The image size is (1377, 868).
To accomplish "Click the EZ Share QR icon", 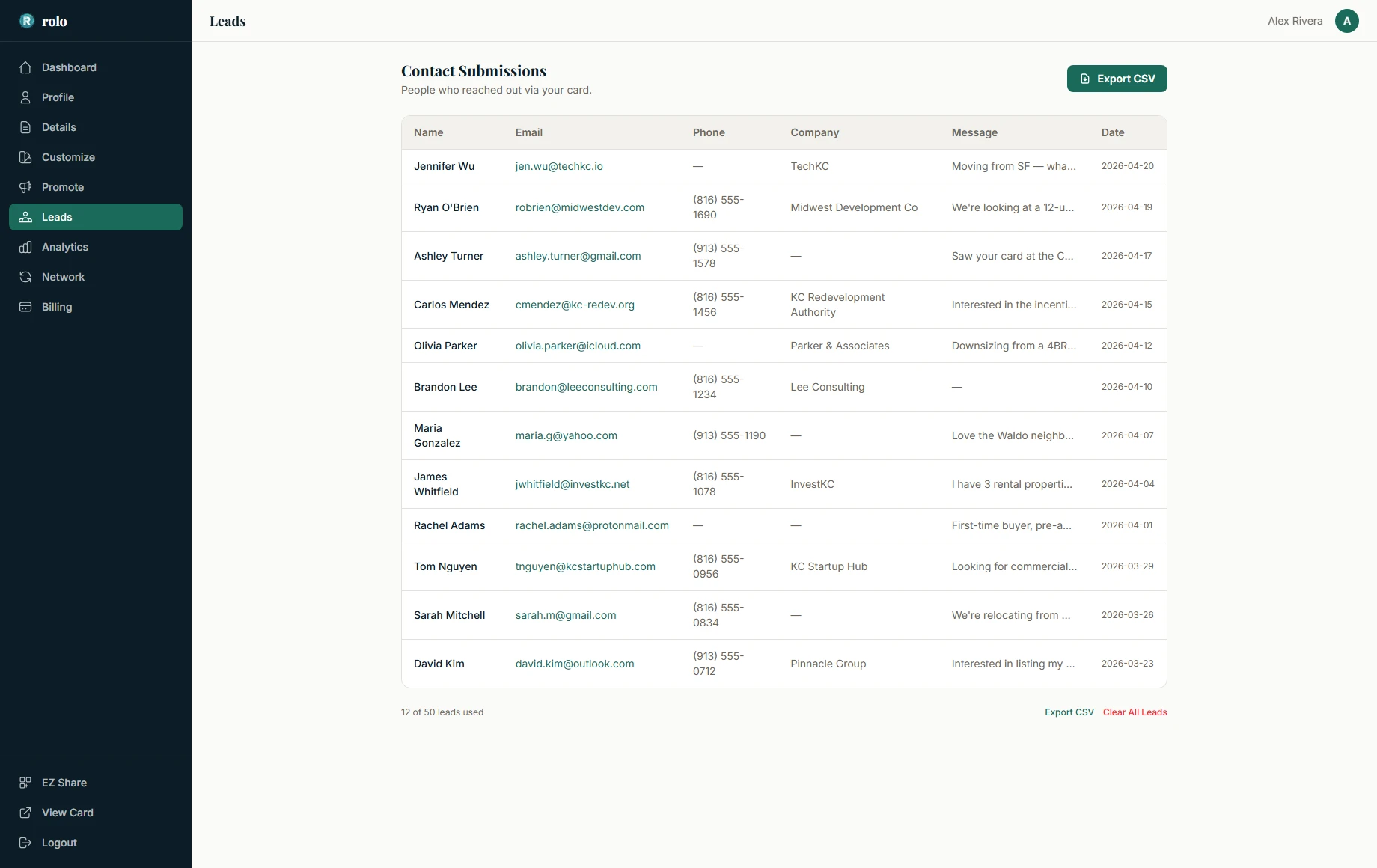I will pos(25,783).
